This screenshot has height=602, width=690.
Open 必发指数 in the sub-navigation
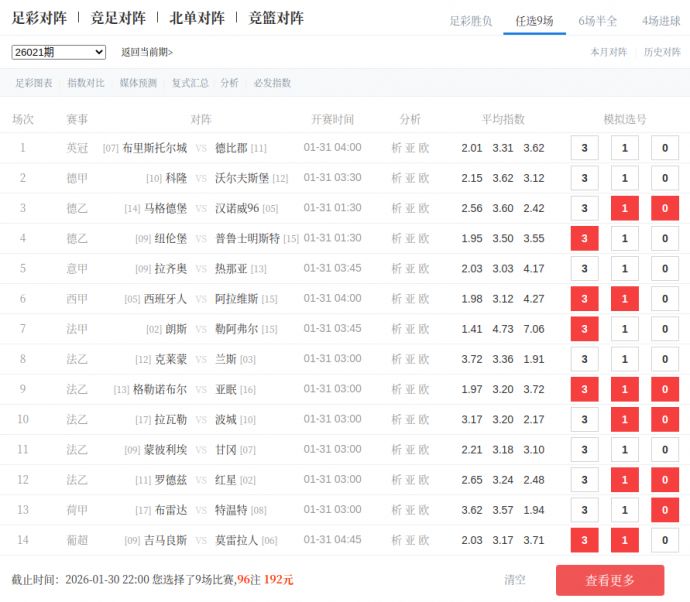coord(272,83)
